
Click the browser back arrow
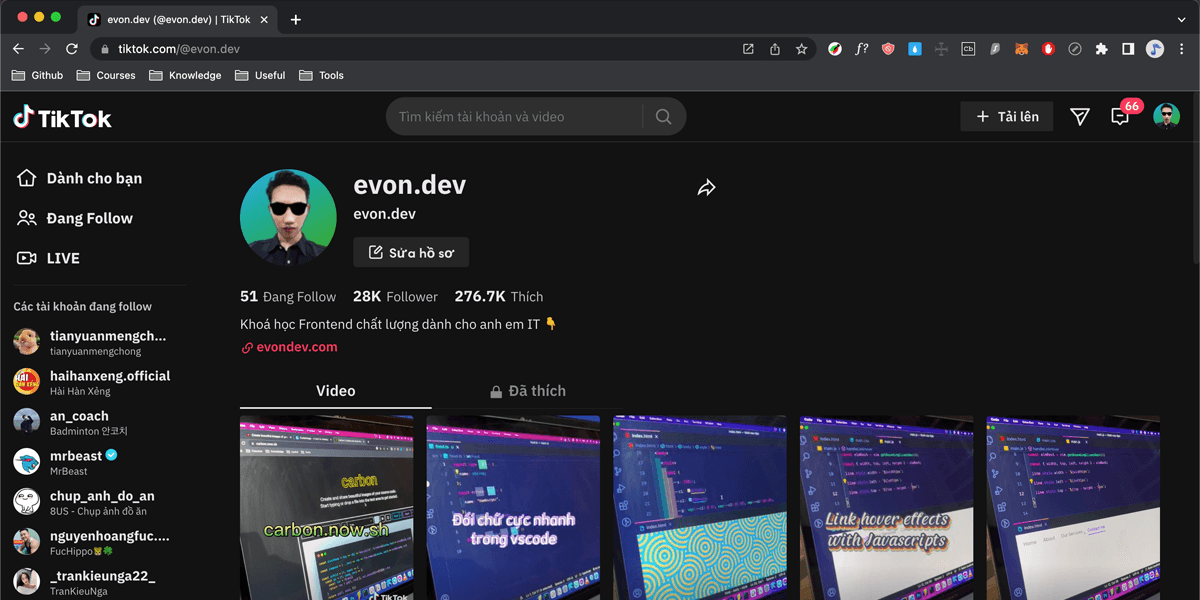tap(18, 48)
